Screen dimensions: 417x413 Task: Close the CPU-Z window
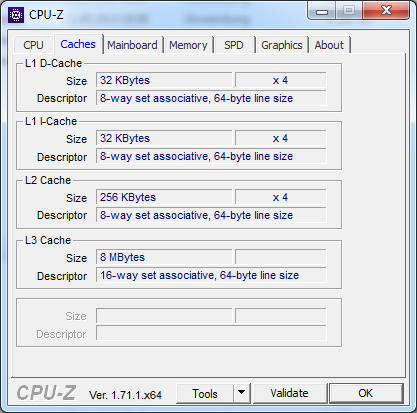click(x=386, y=11)
